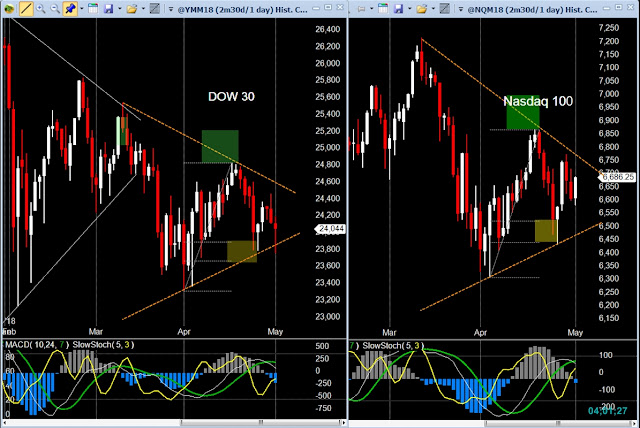The image size is (640, 428).
Task: Click the zoom out magnifier icon
Action: point(55,9)
